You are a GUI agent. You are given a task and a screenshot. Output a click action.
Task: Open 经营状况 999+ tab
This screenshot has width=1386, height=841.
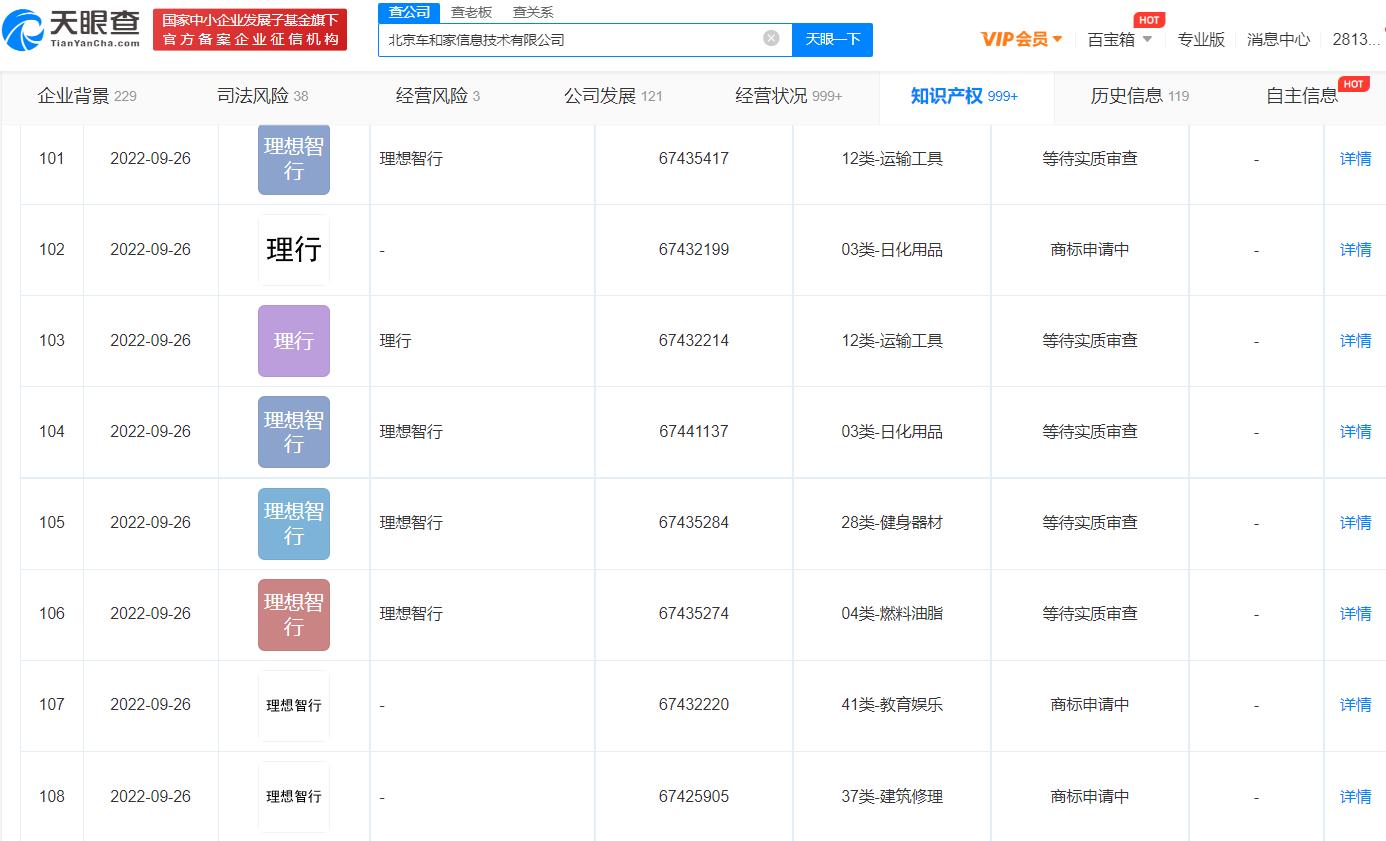[x=789, y=96]
